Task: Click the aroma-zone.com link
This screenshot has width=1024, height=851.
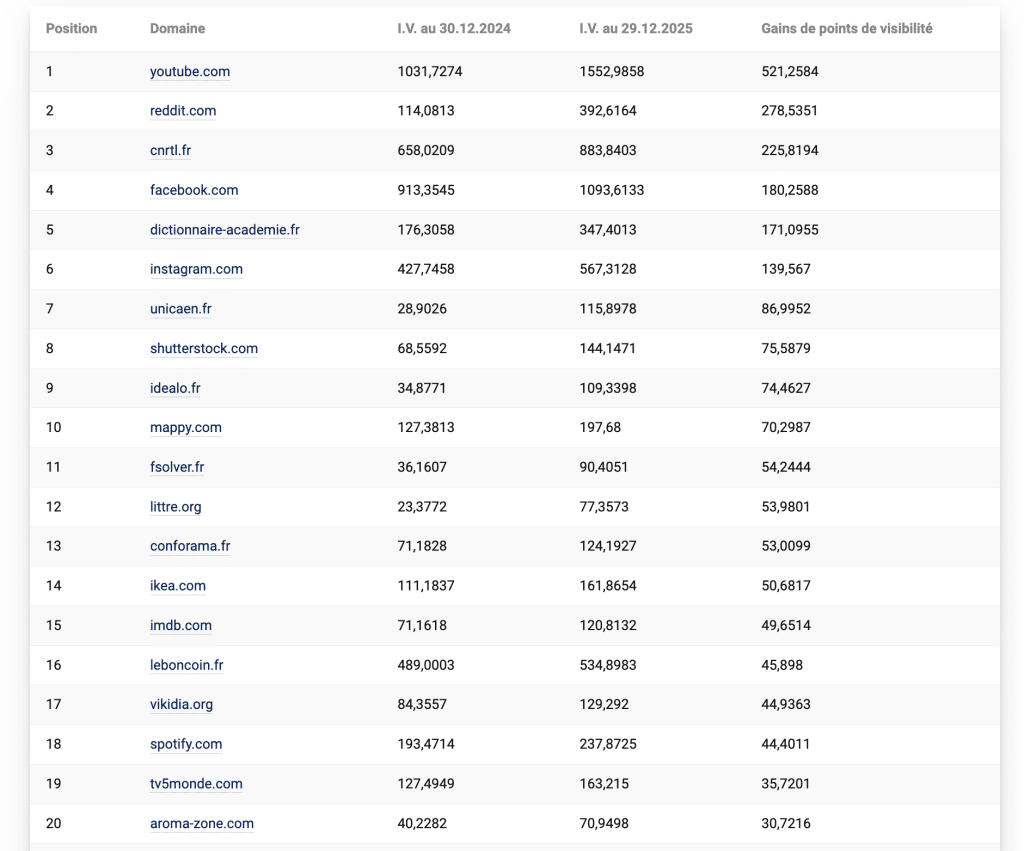Action: coord(202,824)
